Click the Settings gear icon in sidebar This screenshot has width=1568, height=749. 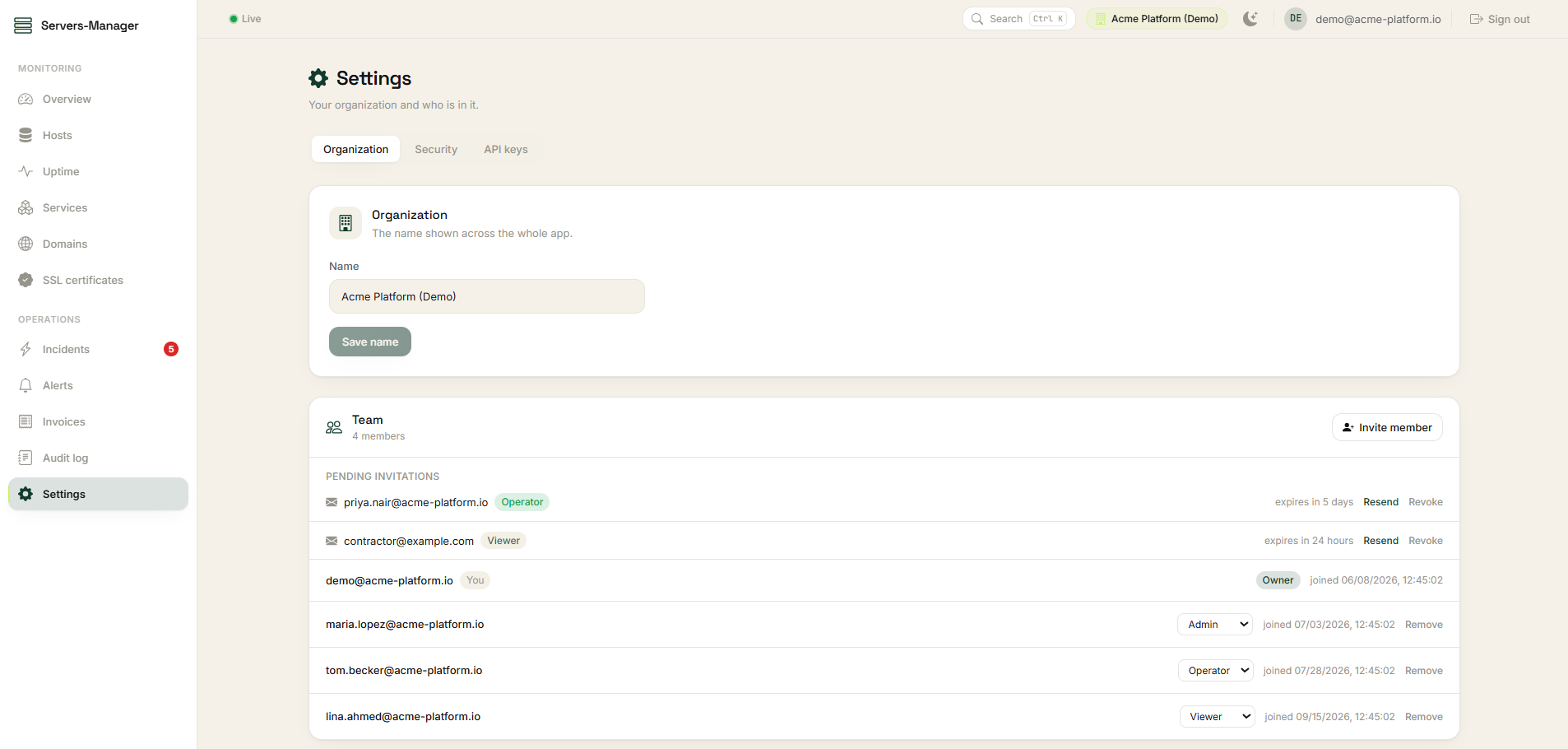click(26, 494)
